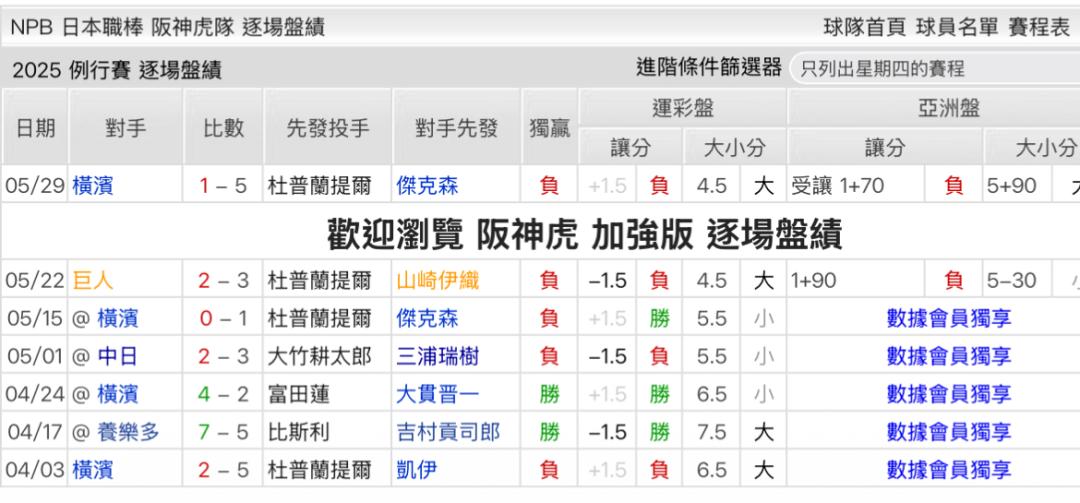Click opposing starter 三浦瑞樹
The width and height of the screenshot is (1080, 503).
pyautogui.click(x=438, y=356)
